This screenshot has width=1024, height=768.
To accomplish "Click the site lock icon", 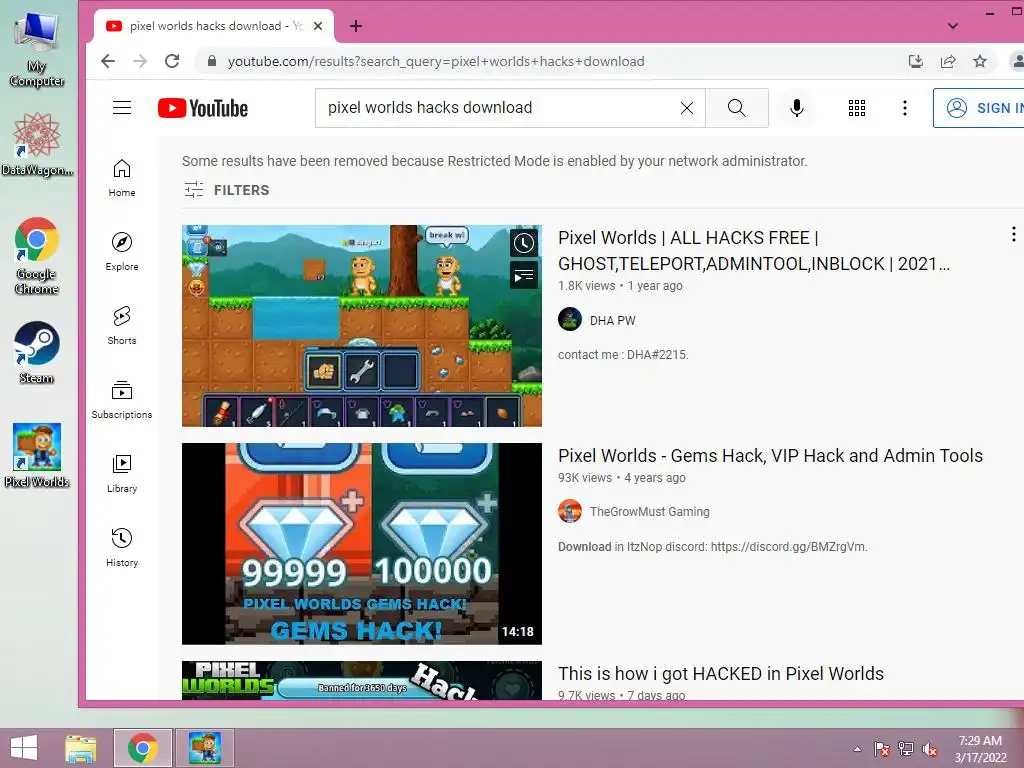I will [x=212, y=61].
